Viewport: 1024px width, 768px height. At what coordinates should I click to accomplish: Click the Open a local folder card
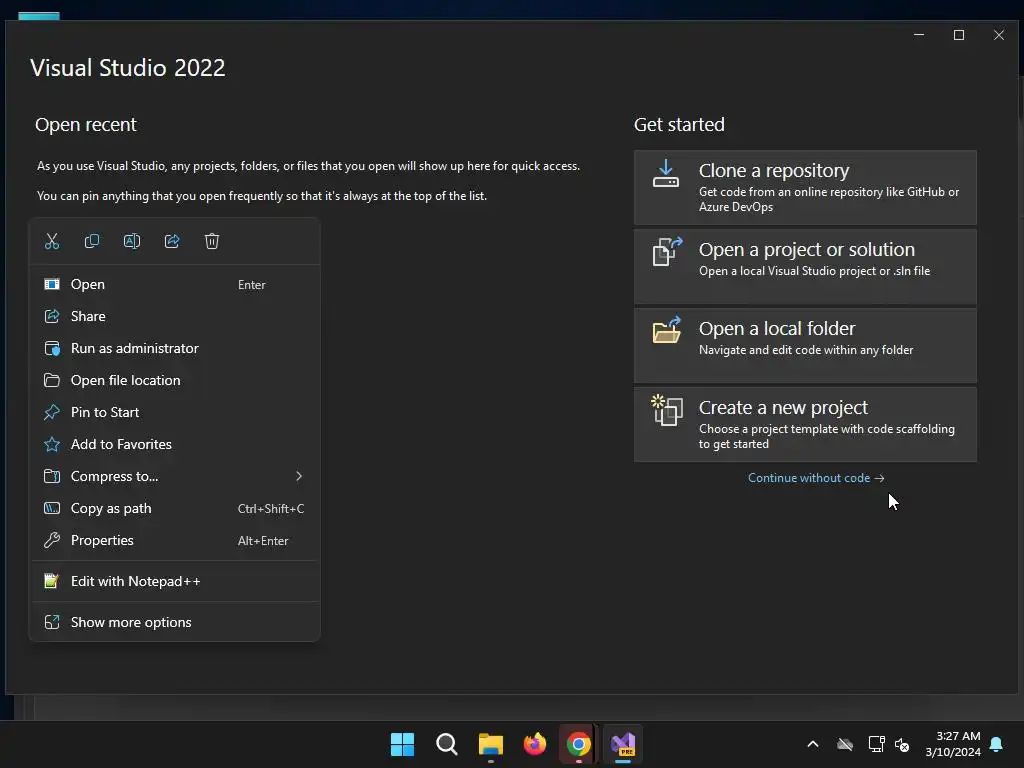click(805, 345)
